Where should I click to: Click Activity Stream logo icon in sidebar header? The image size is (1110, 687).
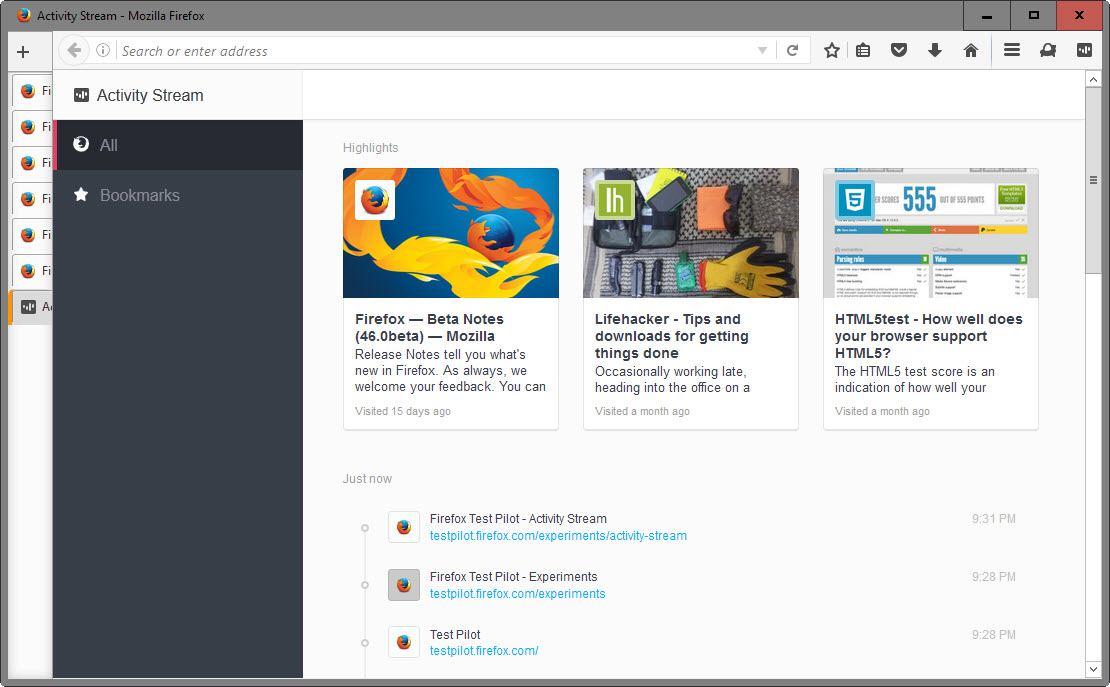(81, 95)
